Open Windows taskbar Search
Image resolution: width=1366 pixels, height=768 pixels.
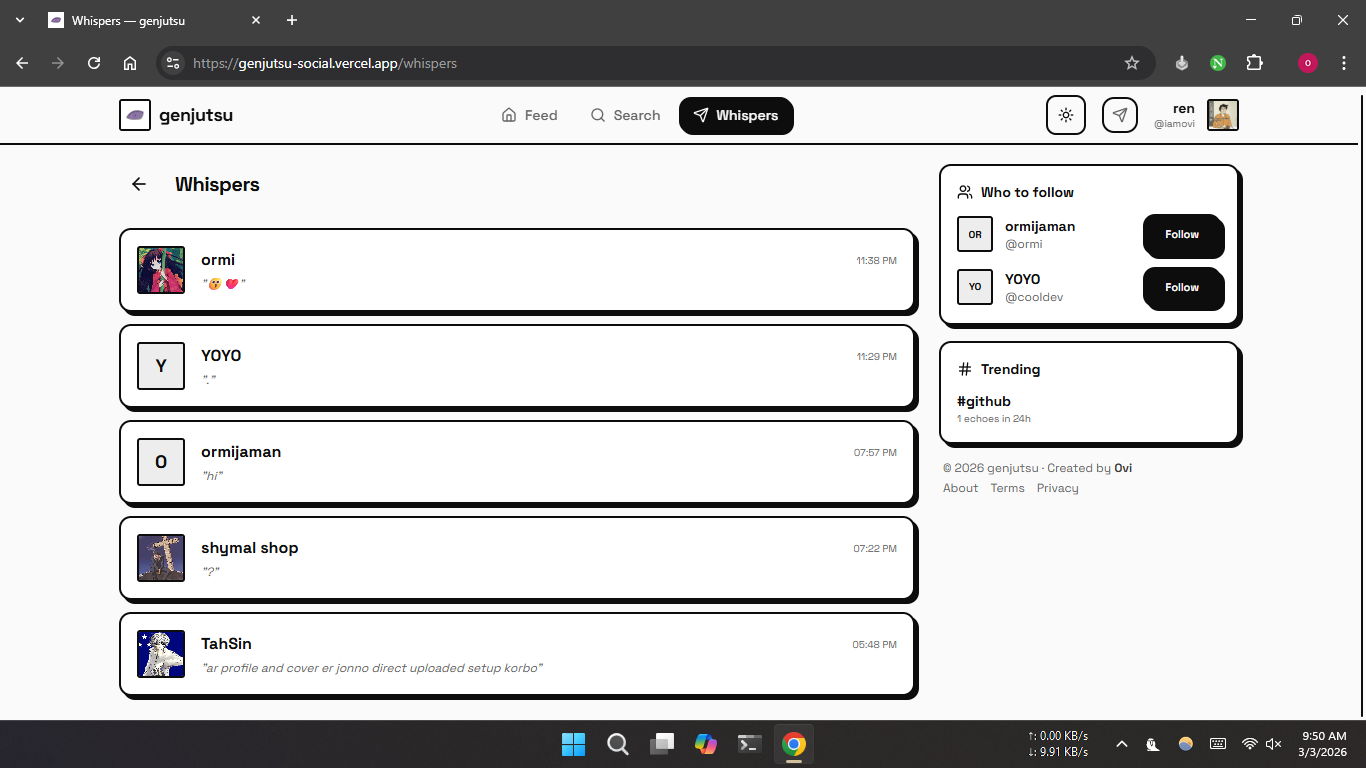point(618,744)
